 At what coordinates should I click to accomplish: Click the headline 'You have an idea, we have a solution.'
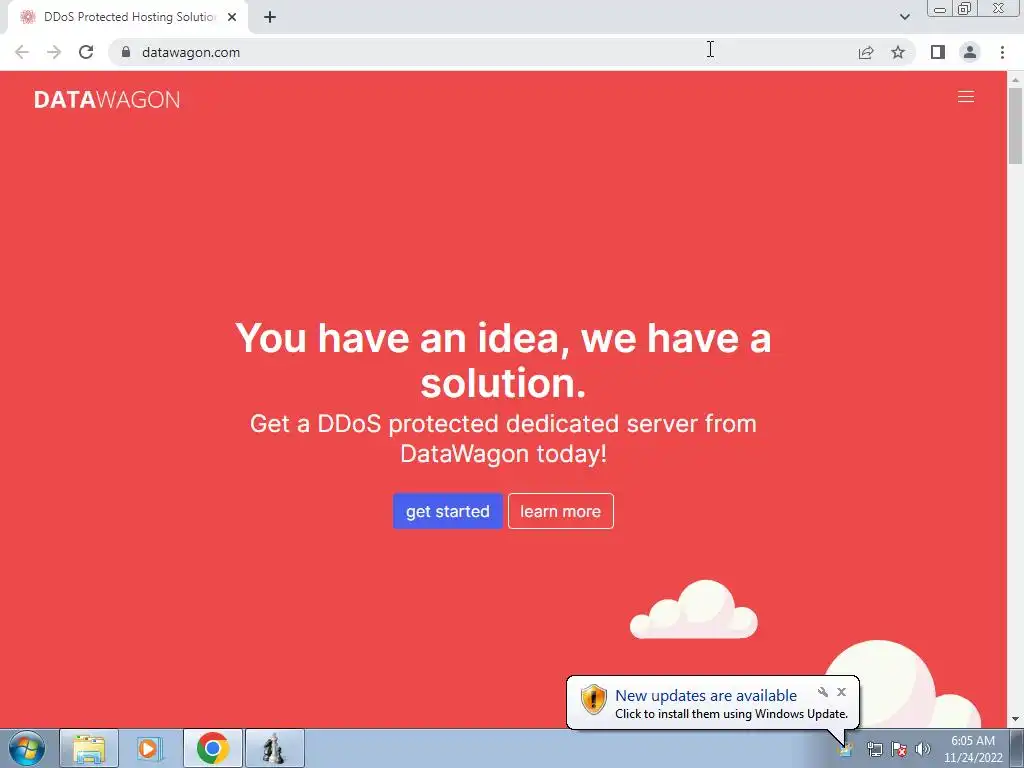click(x=504, y=360)
